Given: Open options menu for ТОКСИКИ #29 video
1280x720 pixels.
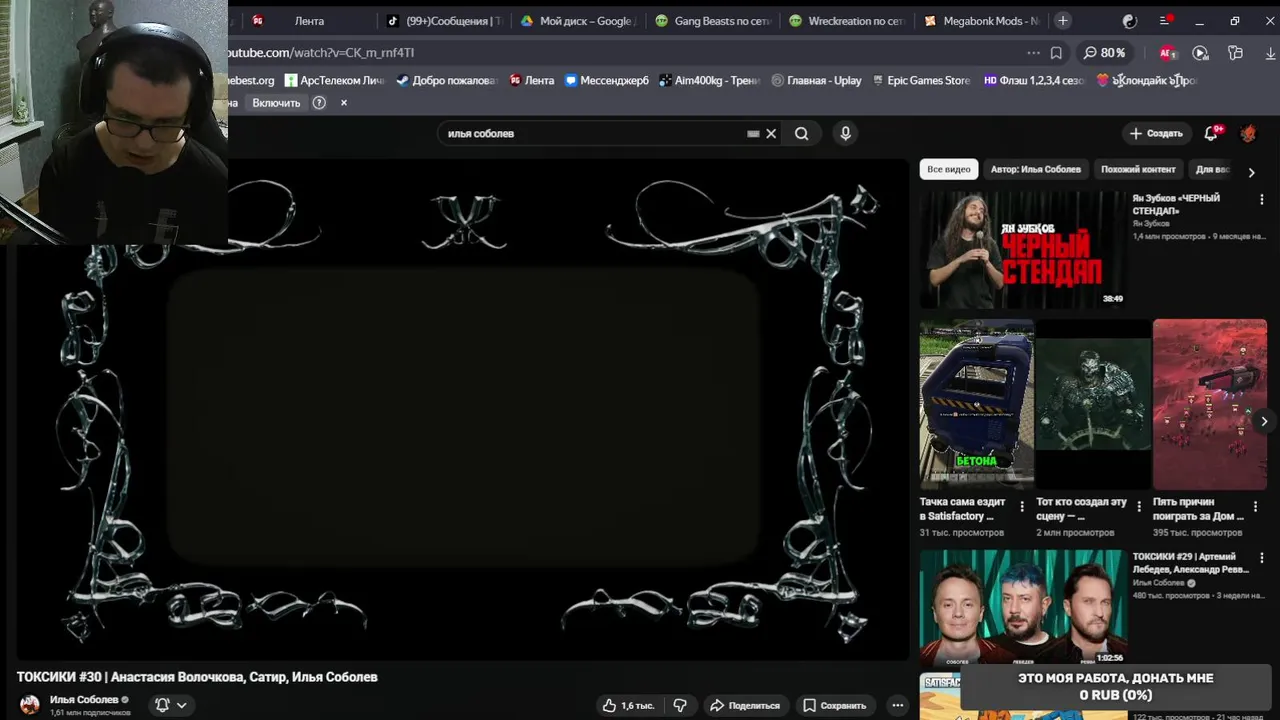Looking at the screenshot, I should (x=1262, y=558).
